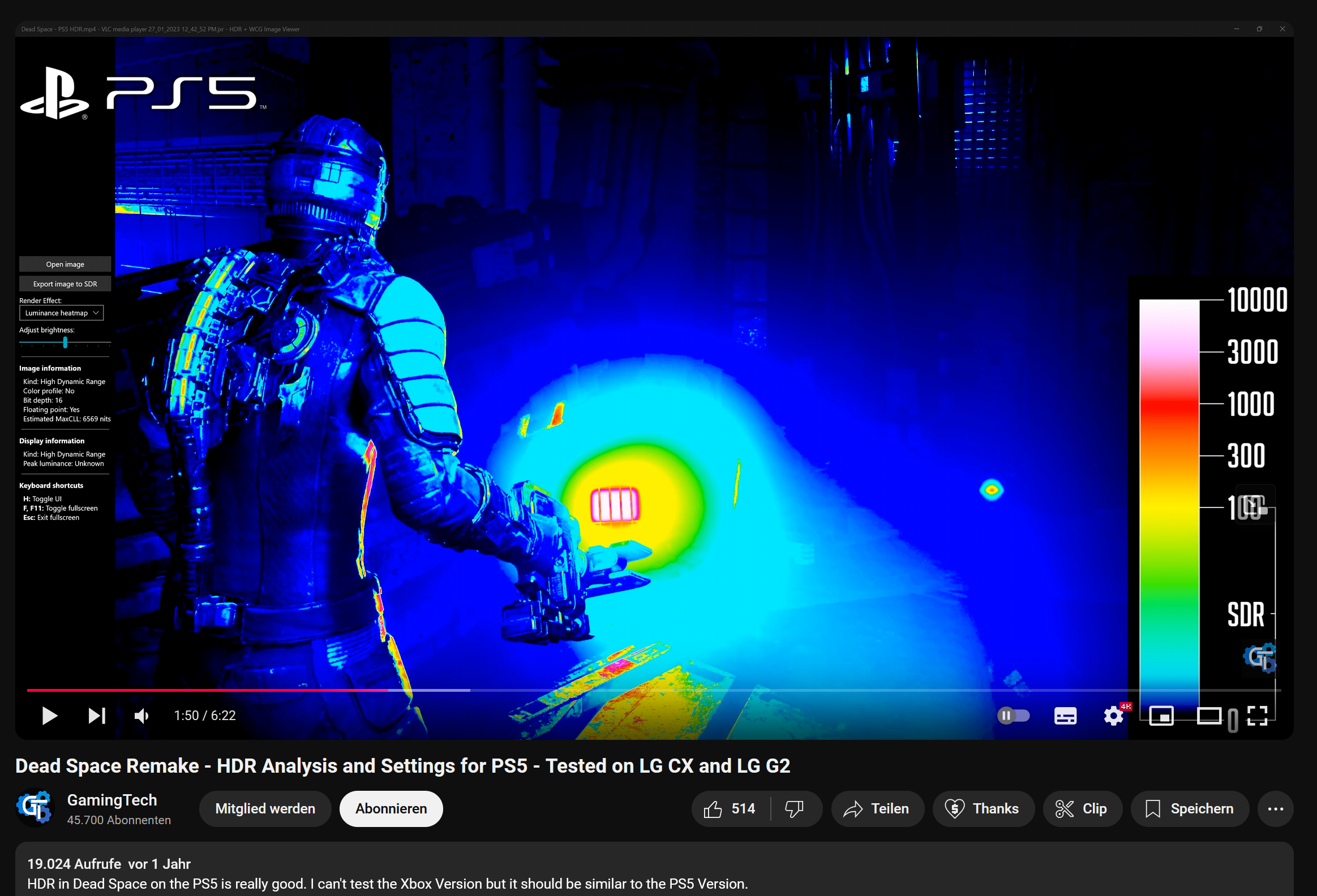
Task: Switch to theater mode
Action: (1209, 716)
